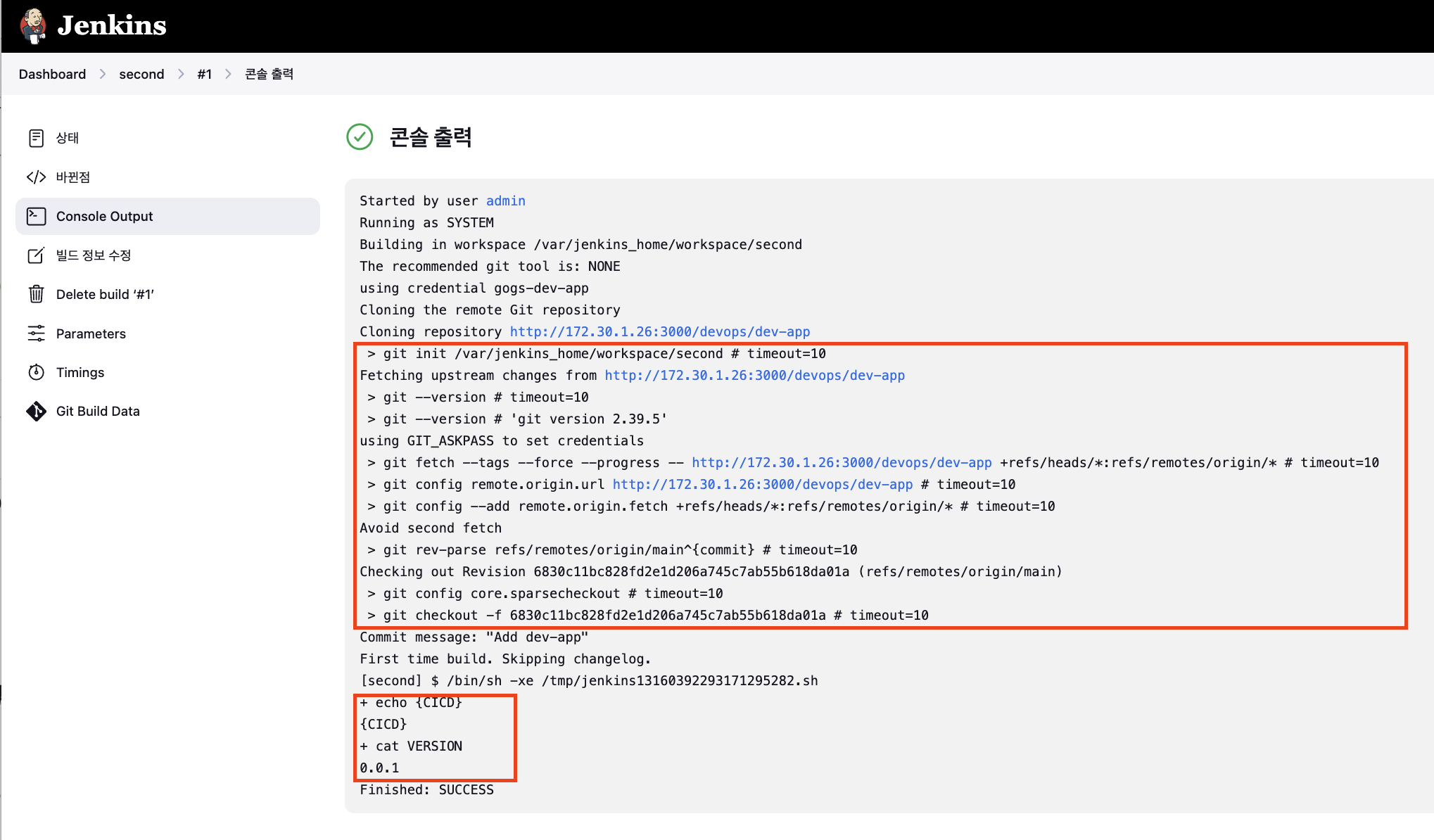Click the green build success checkmark icon
This screenshot has width=1434, height=840.
pyautogui.click(x=360, y=137)
